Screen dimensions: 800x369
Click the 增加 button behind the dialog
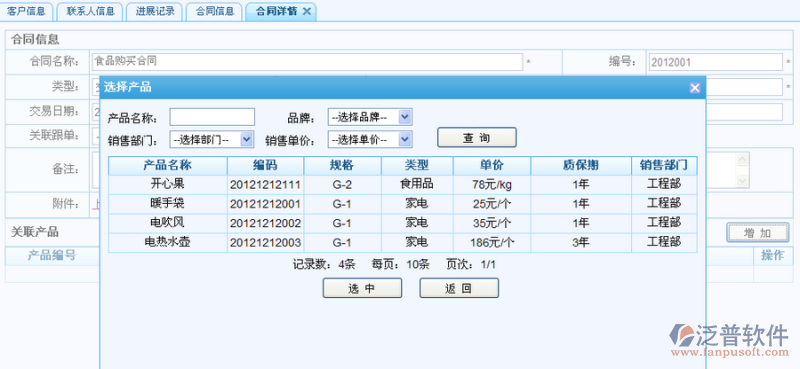click(758, 233)
